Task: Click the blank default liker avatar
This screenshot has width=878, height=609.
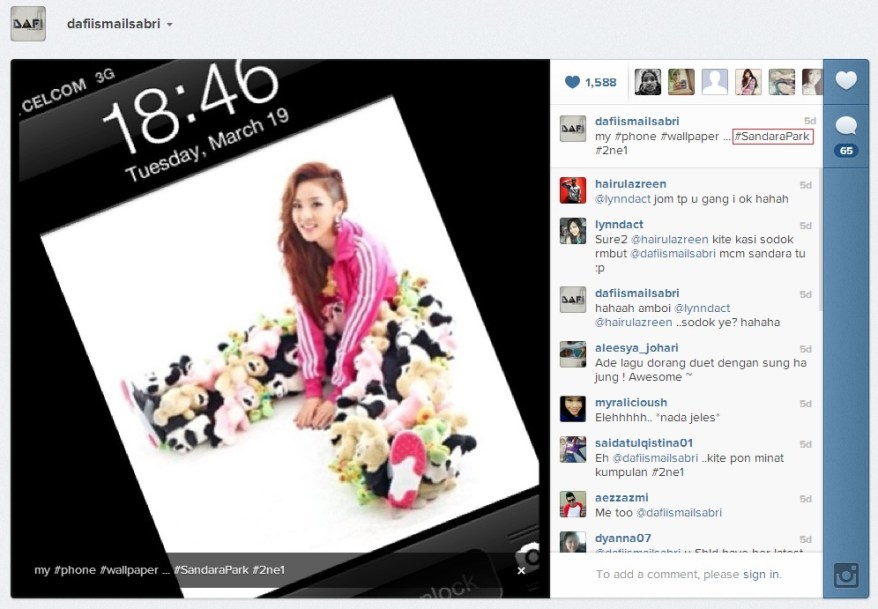Action: pos(714,82)
